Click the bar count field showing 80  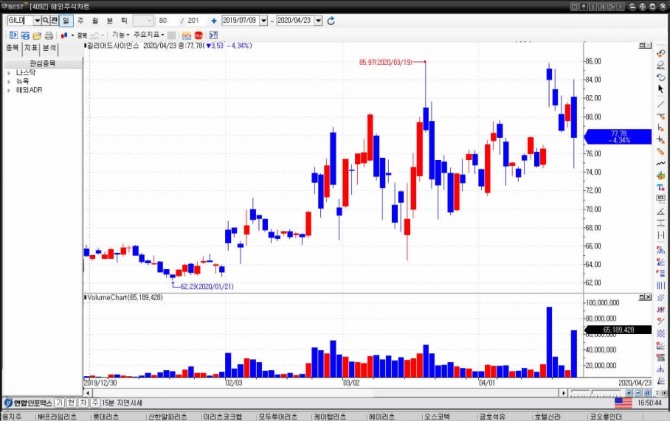[166, 21]
